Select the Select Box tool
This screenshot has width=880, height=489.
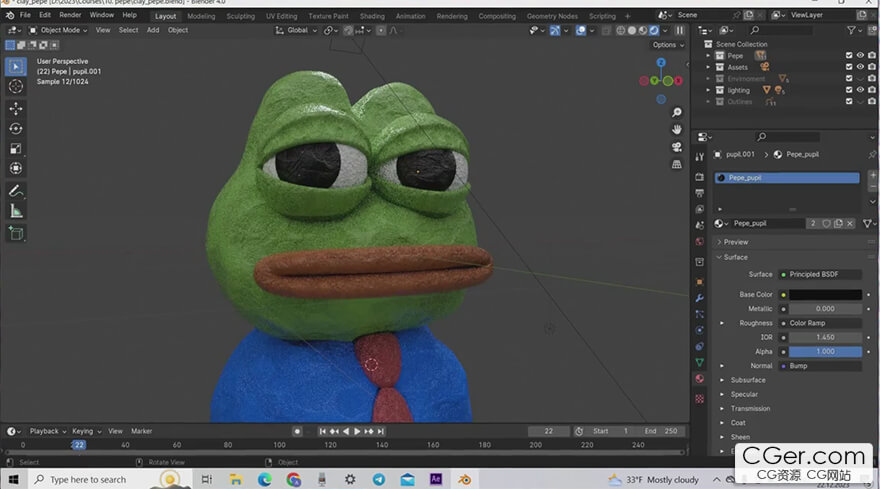[16, 67]
